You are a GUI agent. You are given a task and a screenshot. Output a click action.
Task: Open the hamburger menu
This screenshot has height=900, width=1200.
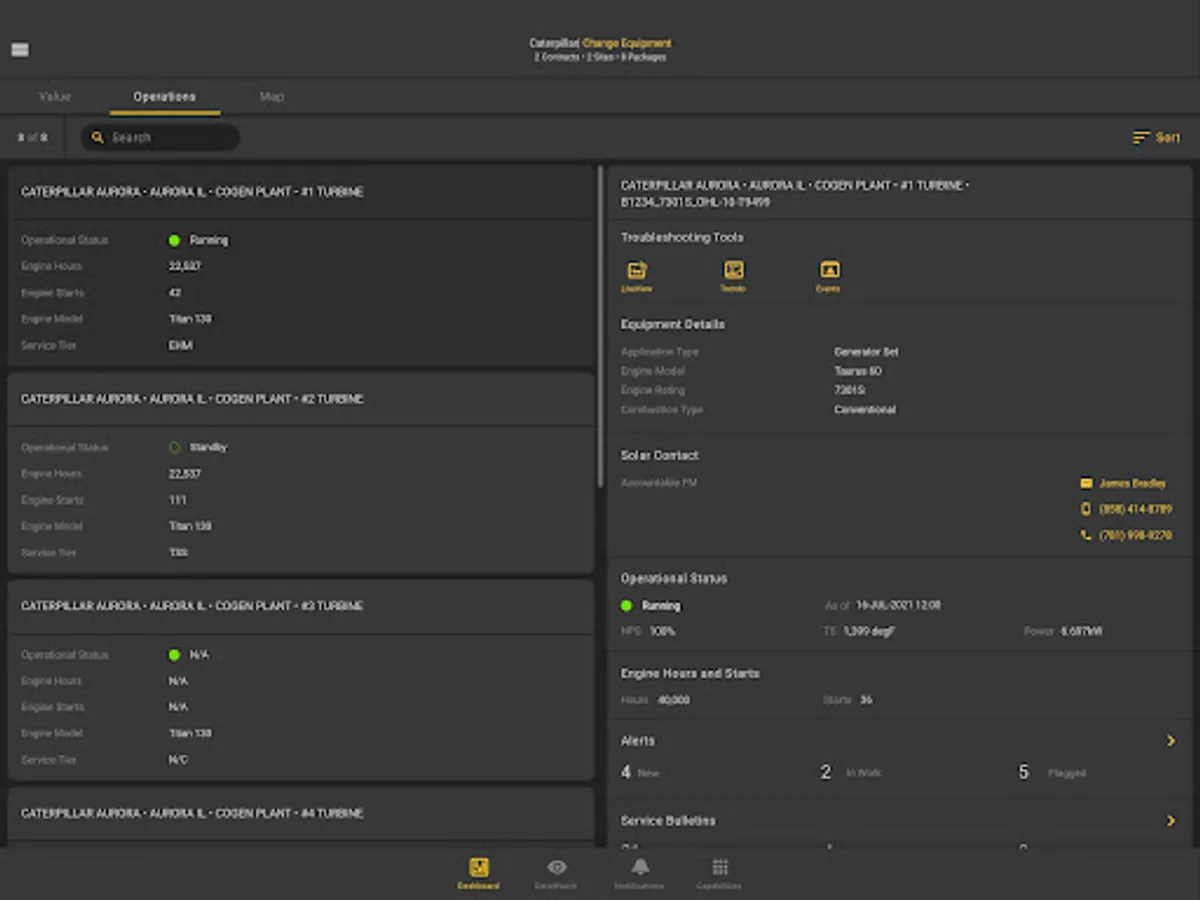click(20, 50)
